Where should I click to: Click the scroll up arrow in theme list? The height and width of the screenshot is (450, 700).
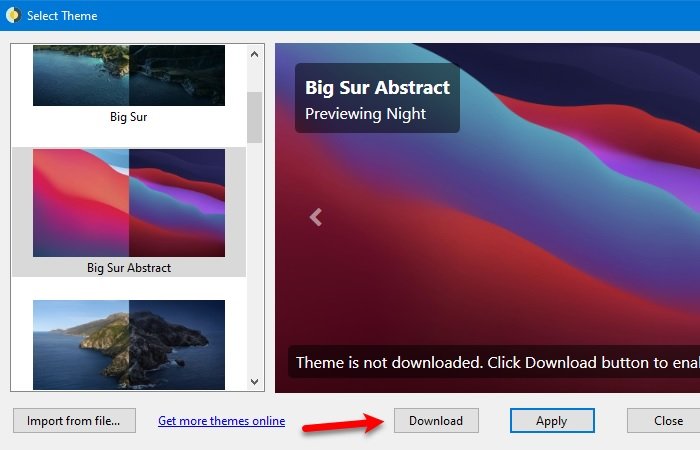(254, 54)
